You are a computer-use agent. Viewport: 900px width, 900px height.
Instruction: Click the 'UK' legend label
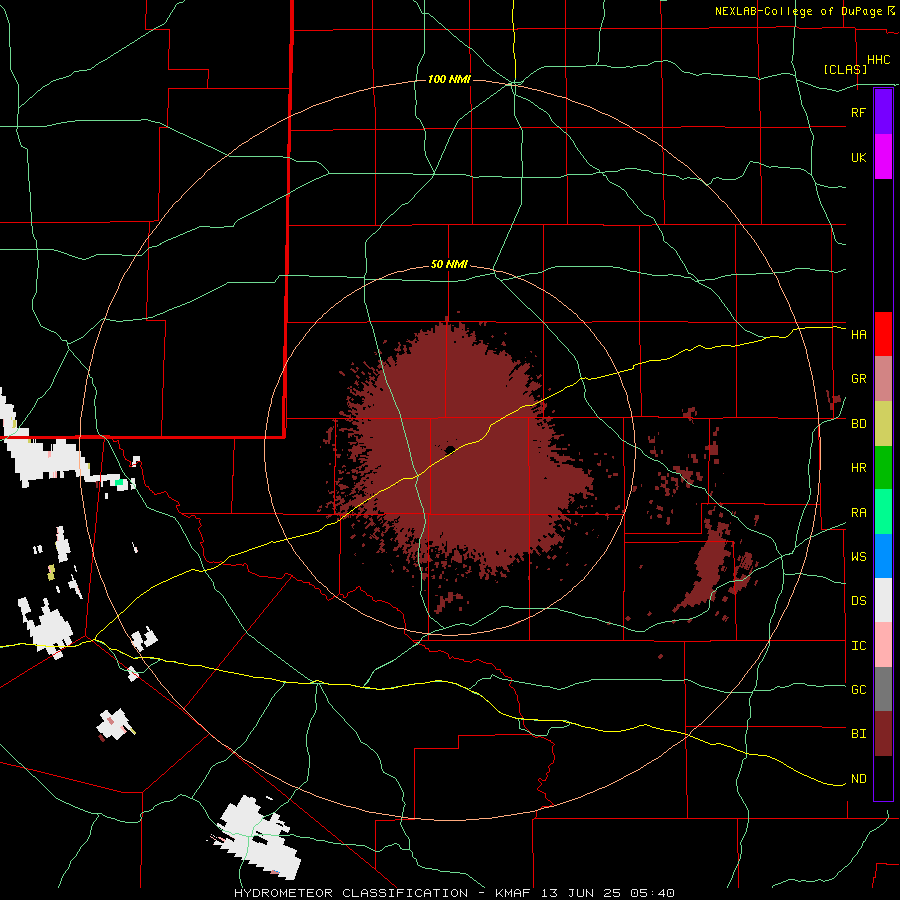[x=858, y=157]
